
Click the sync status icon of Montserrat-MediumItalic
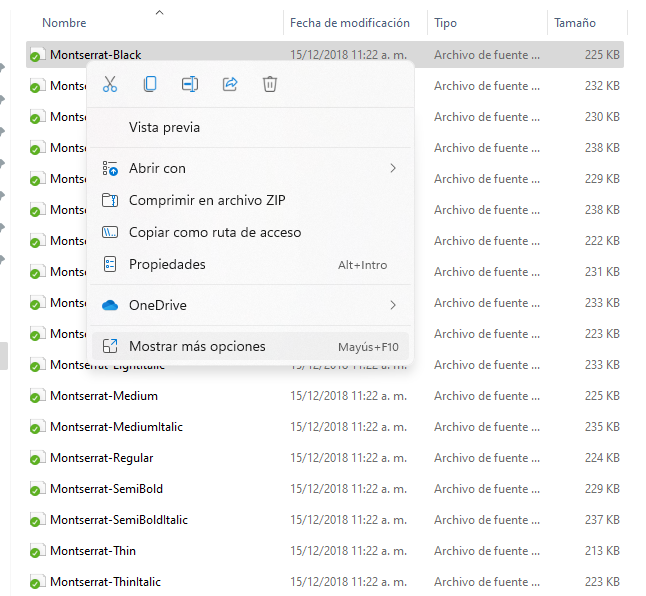[x=35, y=428]
